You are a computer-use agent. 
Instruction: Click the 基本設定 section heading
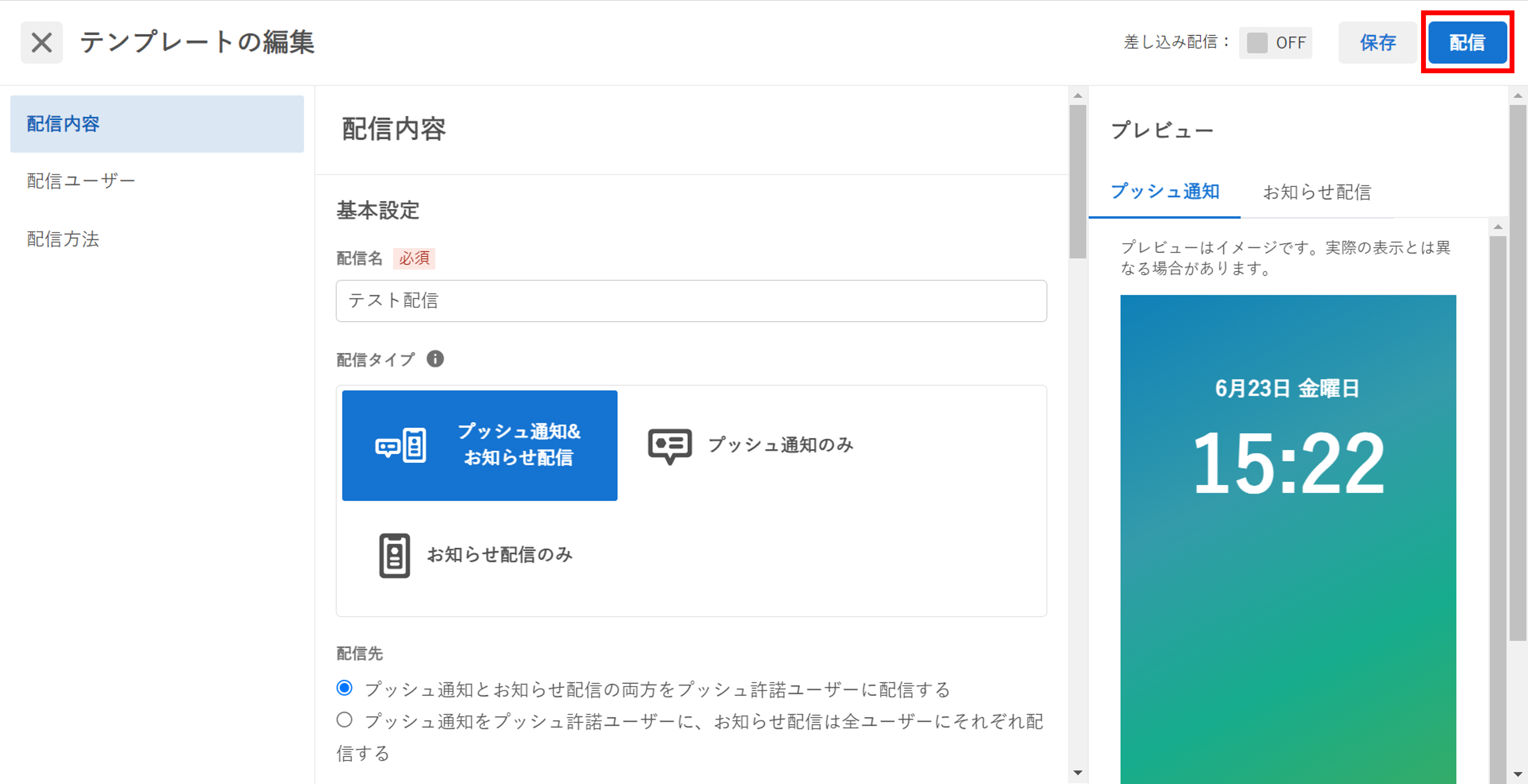tap(378, 210)
